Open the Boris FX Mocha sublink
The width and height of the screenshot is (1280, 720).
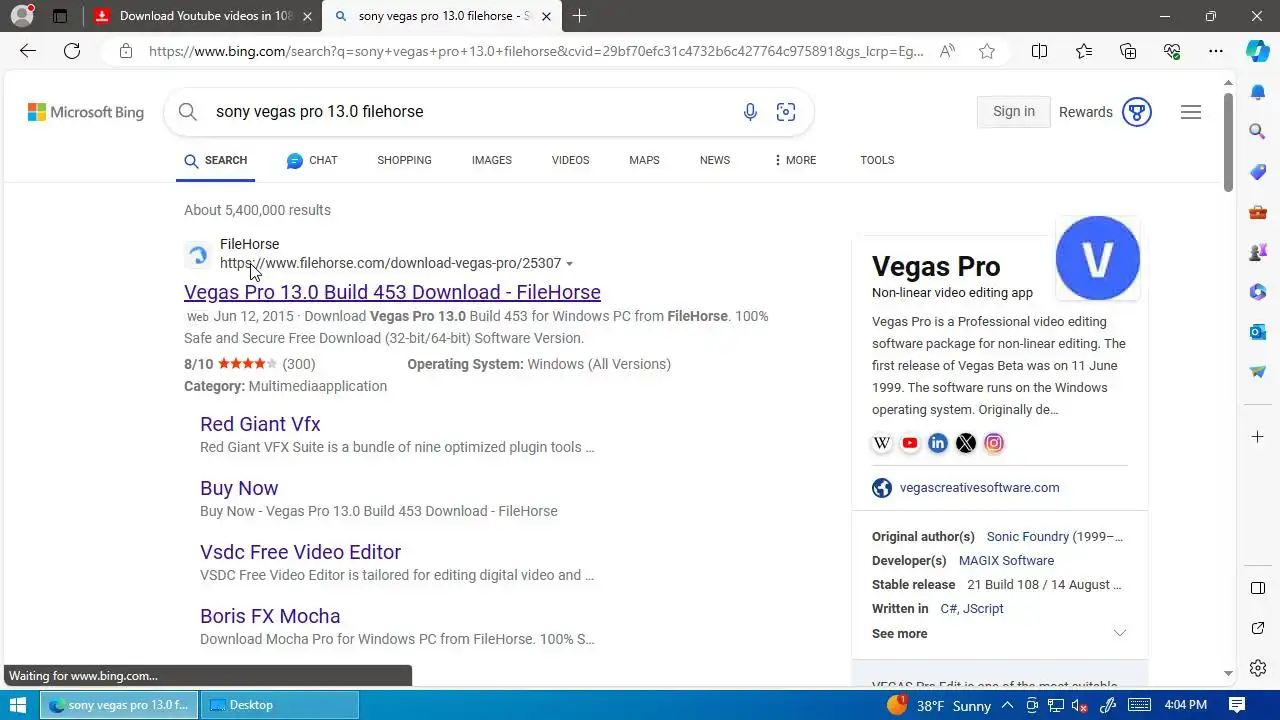point(270,616)
